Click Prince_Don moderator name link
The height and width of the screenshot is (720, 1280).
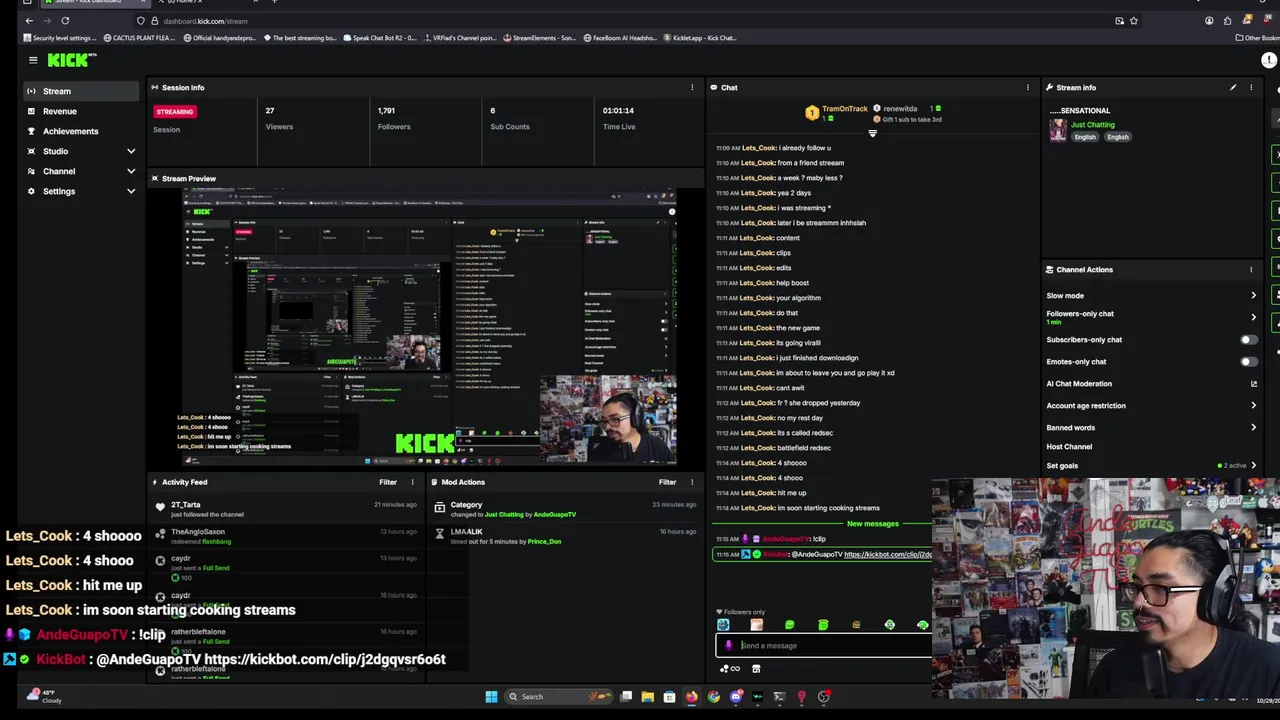click(x=544, y=542)
